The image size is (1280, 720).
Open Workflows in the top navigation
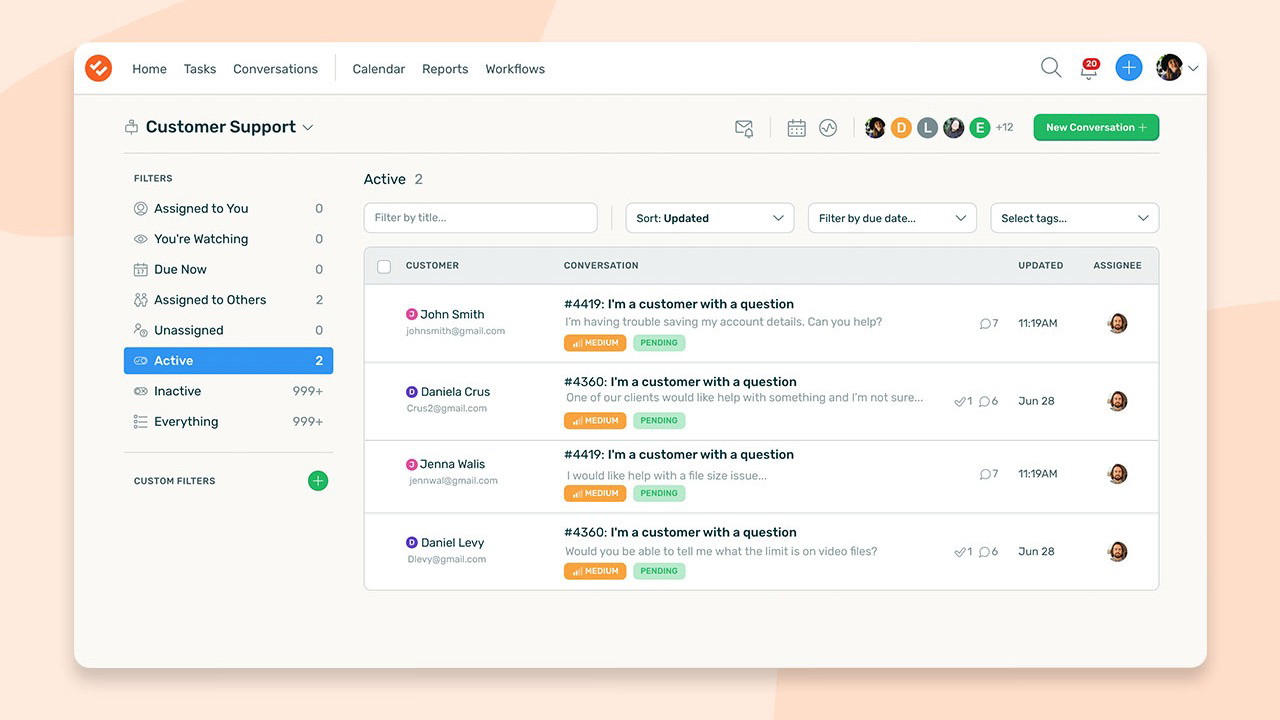coord(515,69)
